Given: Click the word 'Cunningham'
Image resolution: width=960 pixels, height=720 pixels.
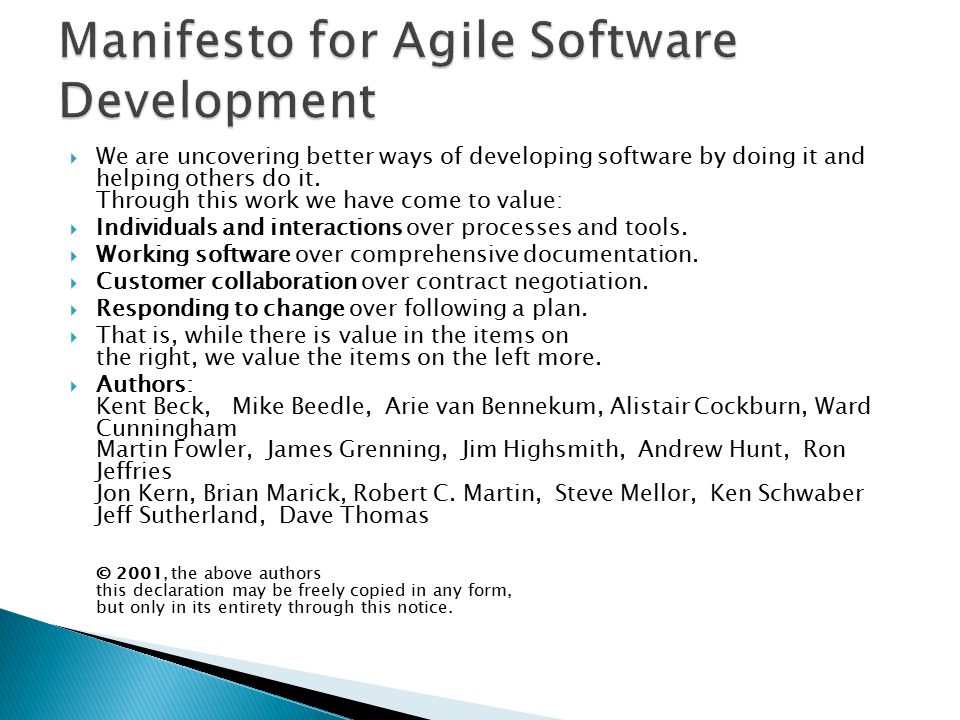Looking at the screenshot, I should [167, 428].
